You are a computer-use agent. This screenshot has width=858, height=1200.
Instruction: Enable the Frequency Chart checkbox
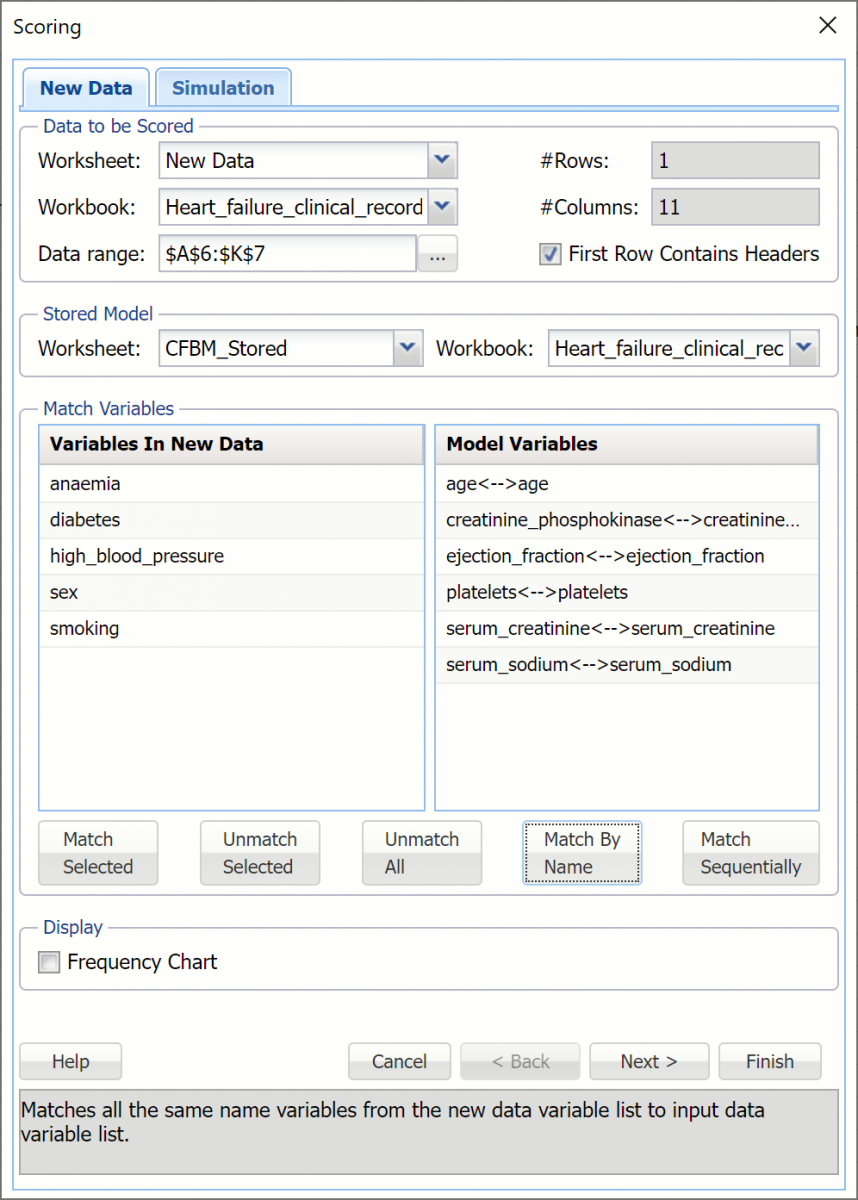tap(49, 962)
